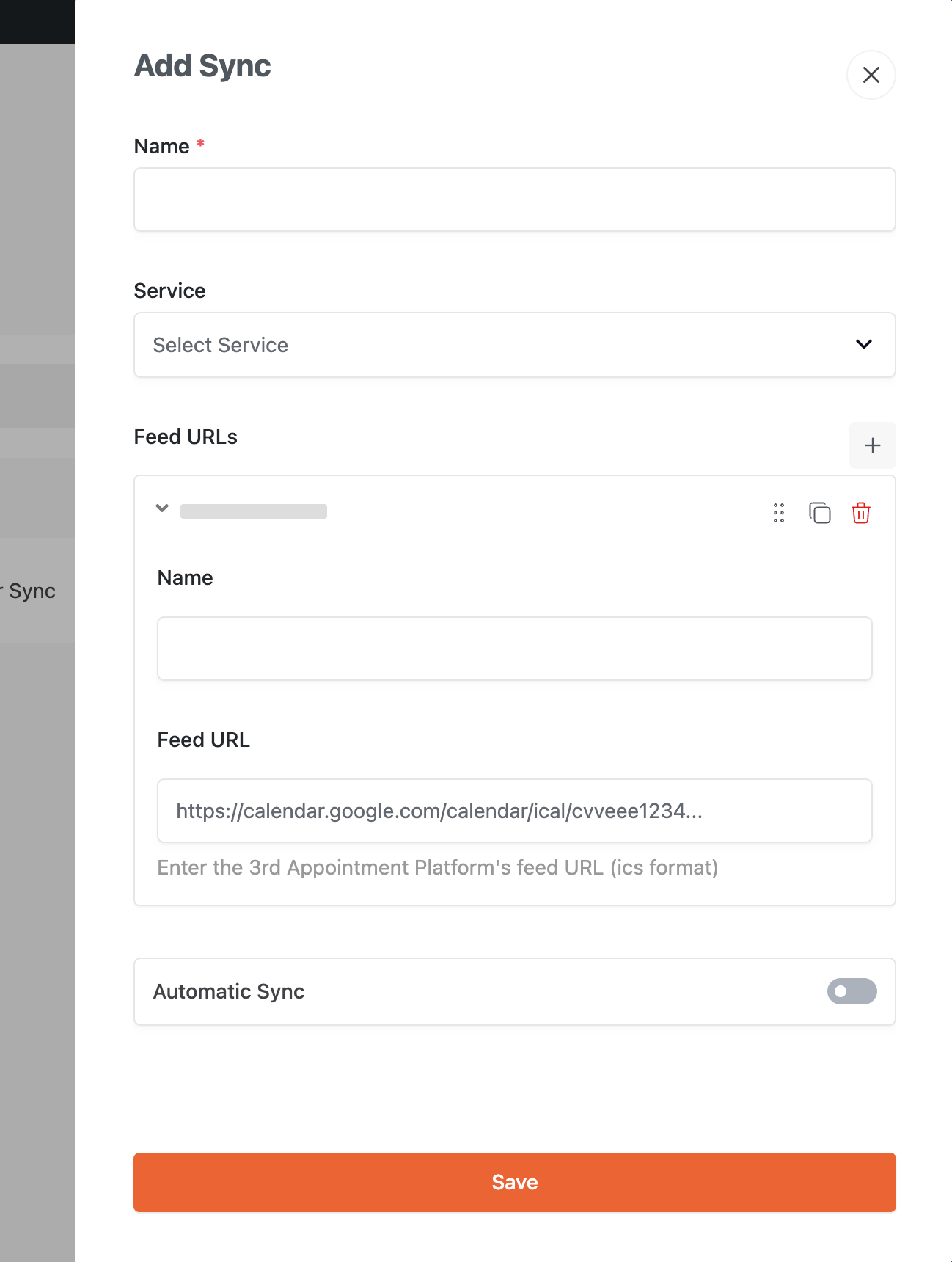Enable the Automatic Sync toggle
The image size is (952, 1262).
(x=852, y=991)
